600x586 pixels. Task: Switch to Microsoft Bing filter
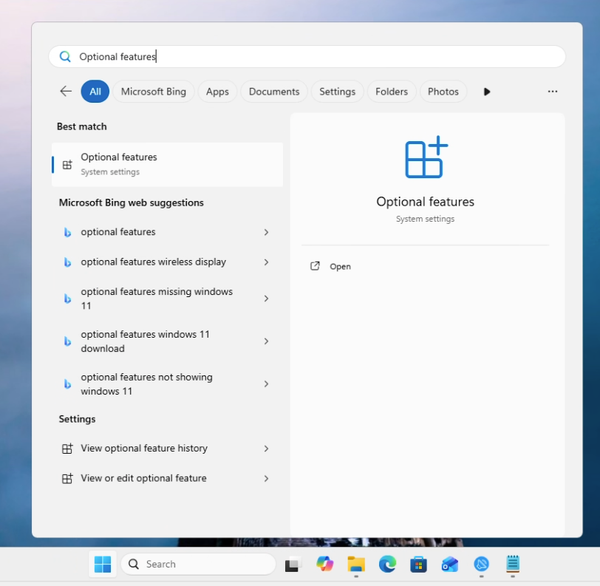click(153, 91)
